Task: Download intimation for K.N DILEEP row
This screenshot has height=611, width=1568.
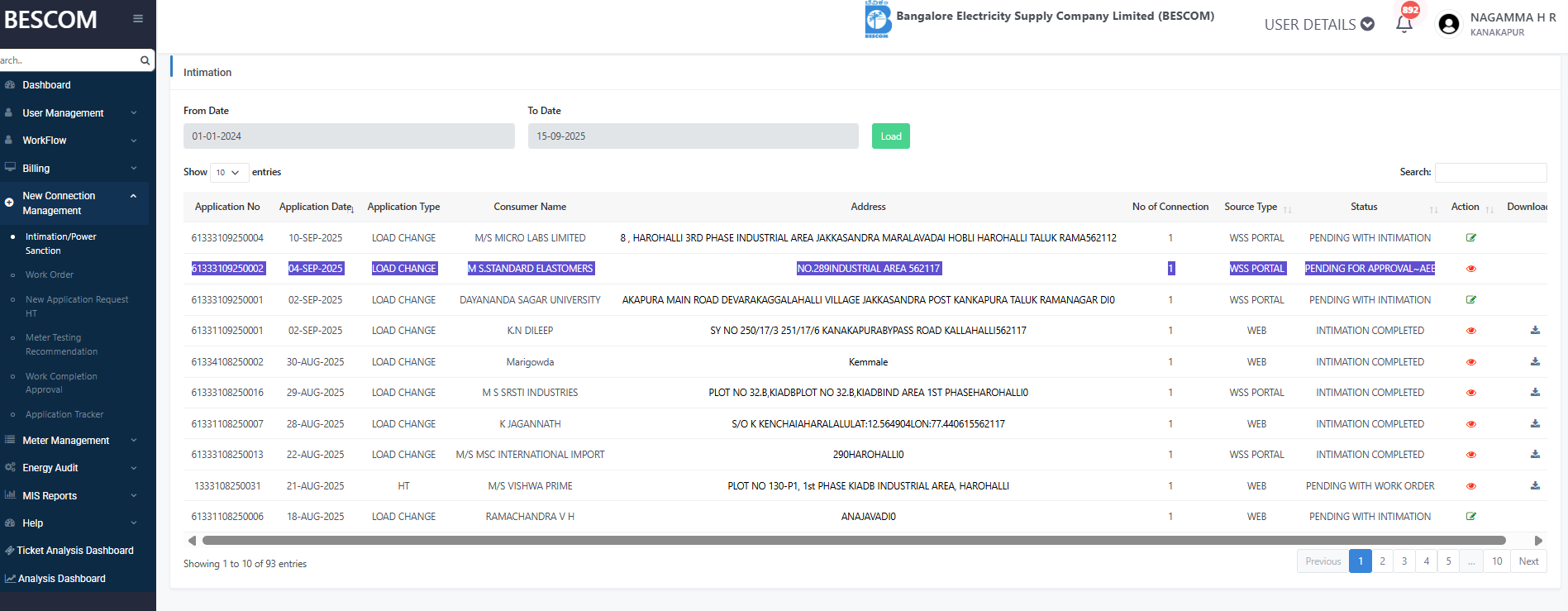Action: [1534, 331]
